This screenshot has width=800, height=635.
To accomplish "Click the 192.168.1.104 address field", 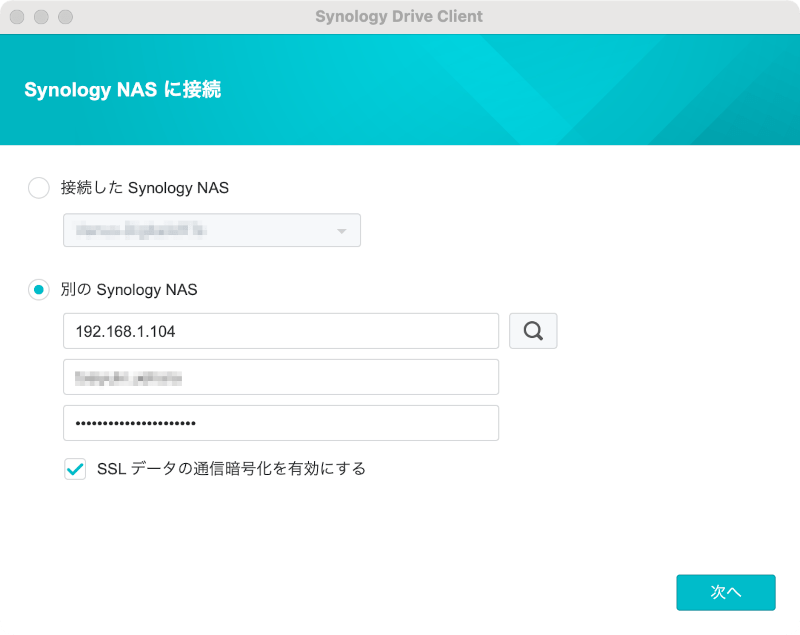I will (281, 331).
